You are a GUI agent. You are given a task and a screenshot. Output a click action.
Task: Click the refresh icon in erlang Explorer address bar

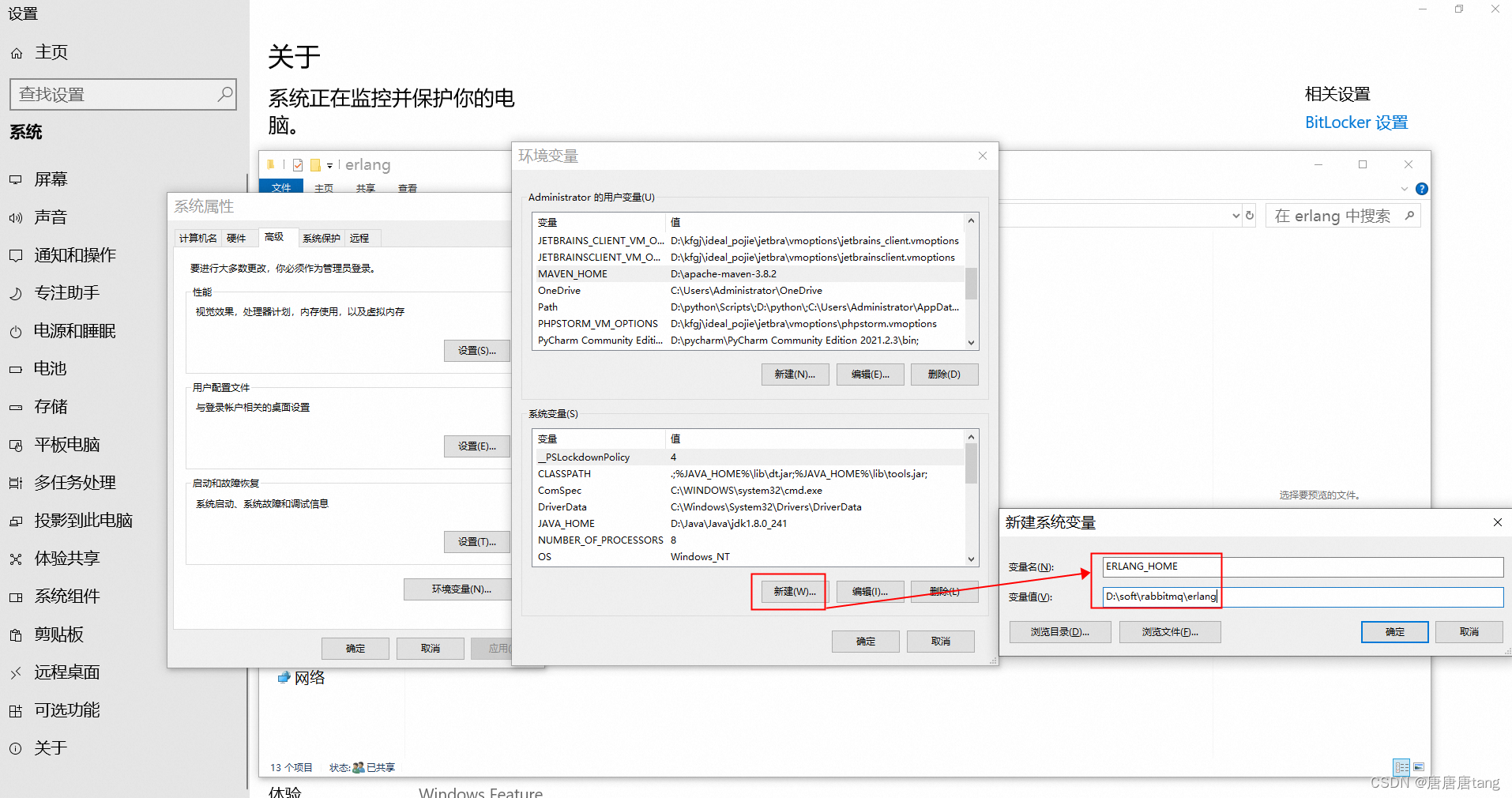pyautogui.click(x=1250, y=216)
